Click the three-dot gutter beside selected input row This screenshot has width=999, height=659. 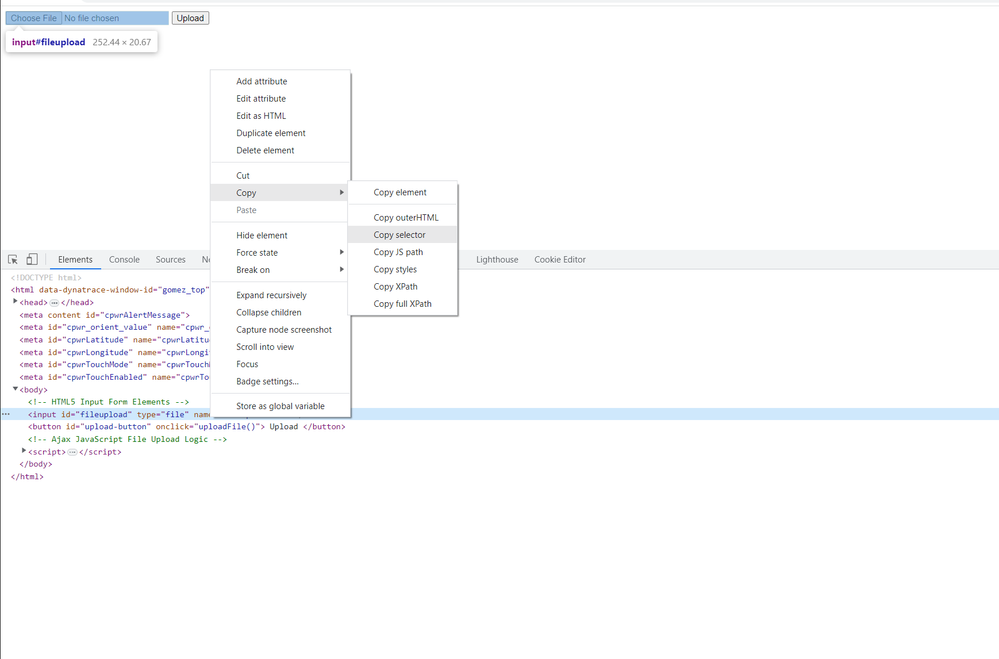coord(6,414)
